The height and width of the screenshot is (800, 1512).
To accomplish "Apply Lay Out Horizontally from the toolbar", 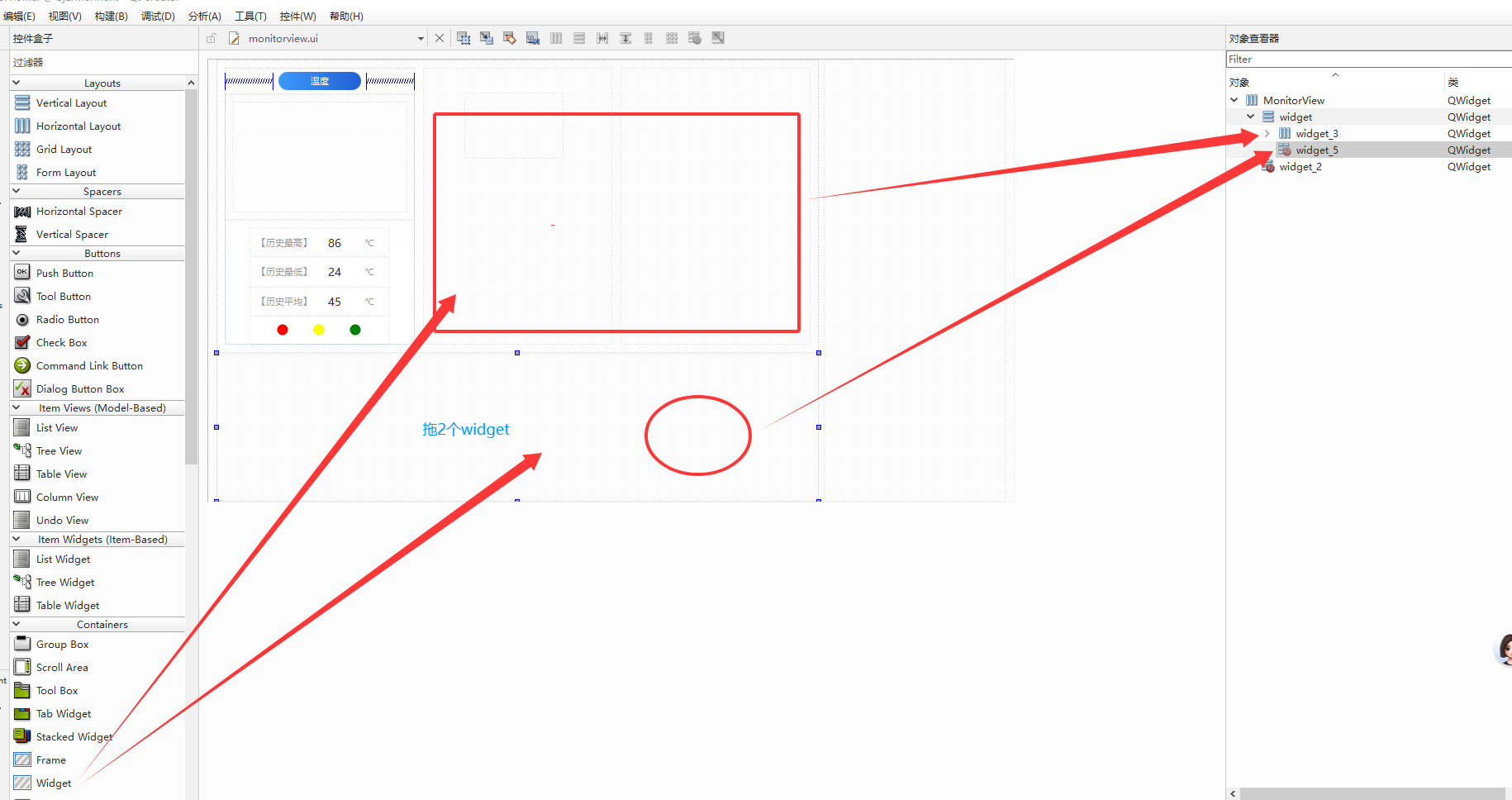I will click(x=556, y=38).
